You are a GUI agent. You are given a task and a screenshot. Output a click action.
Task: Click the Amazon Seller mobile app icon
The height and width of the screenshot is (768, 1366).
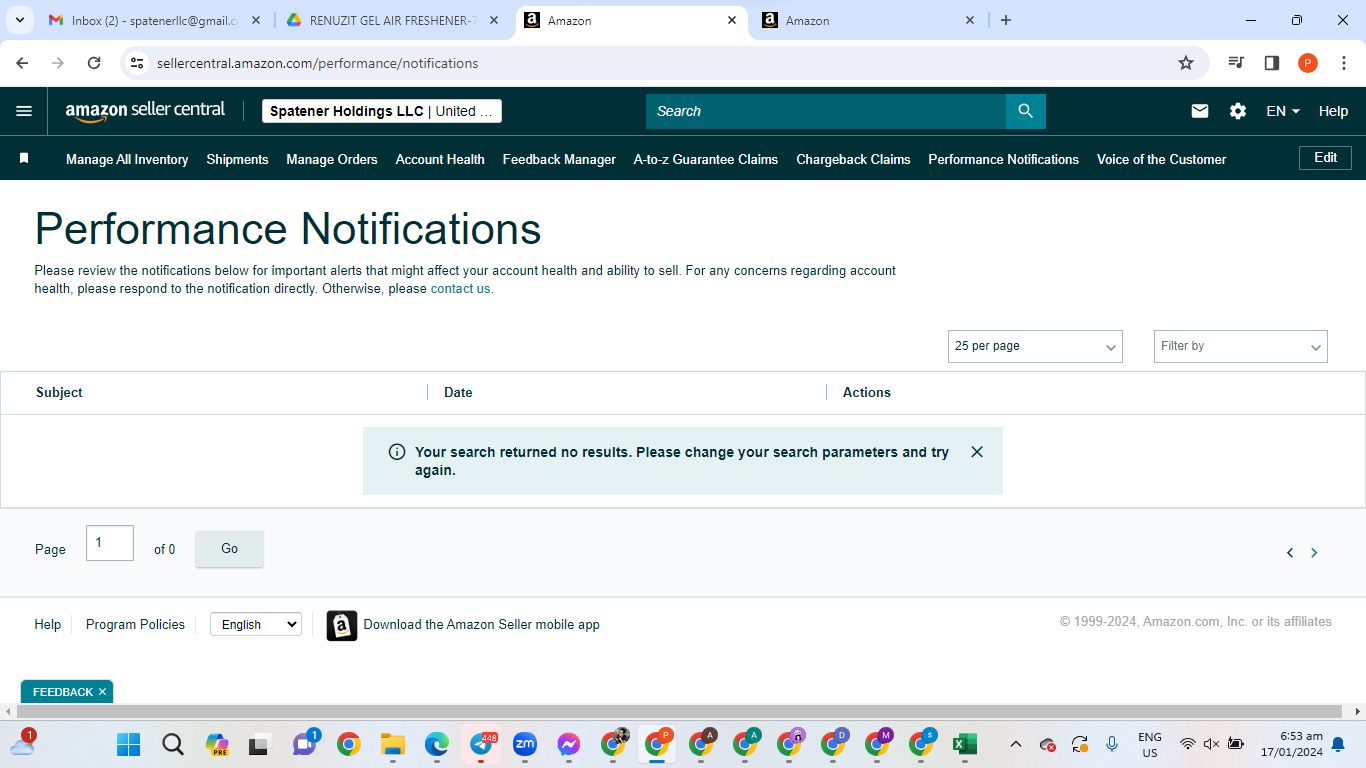[342, 625]
